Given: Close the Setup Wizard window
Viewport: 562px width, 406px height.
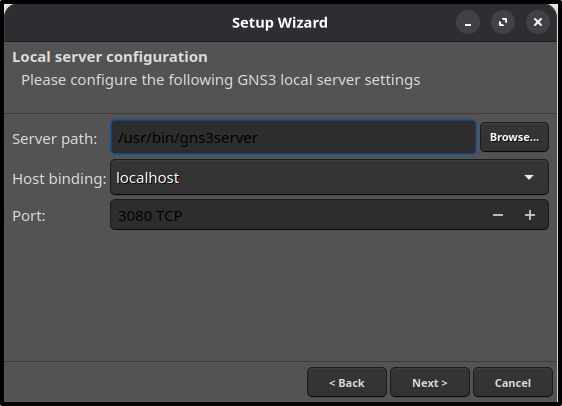Looking at the screenshot, I should point(538,23).
